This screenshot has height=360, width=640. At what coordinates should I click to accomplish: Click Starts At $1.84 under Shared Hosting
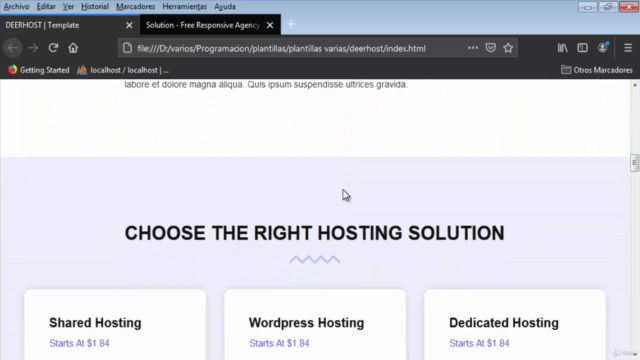(79, 343)
